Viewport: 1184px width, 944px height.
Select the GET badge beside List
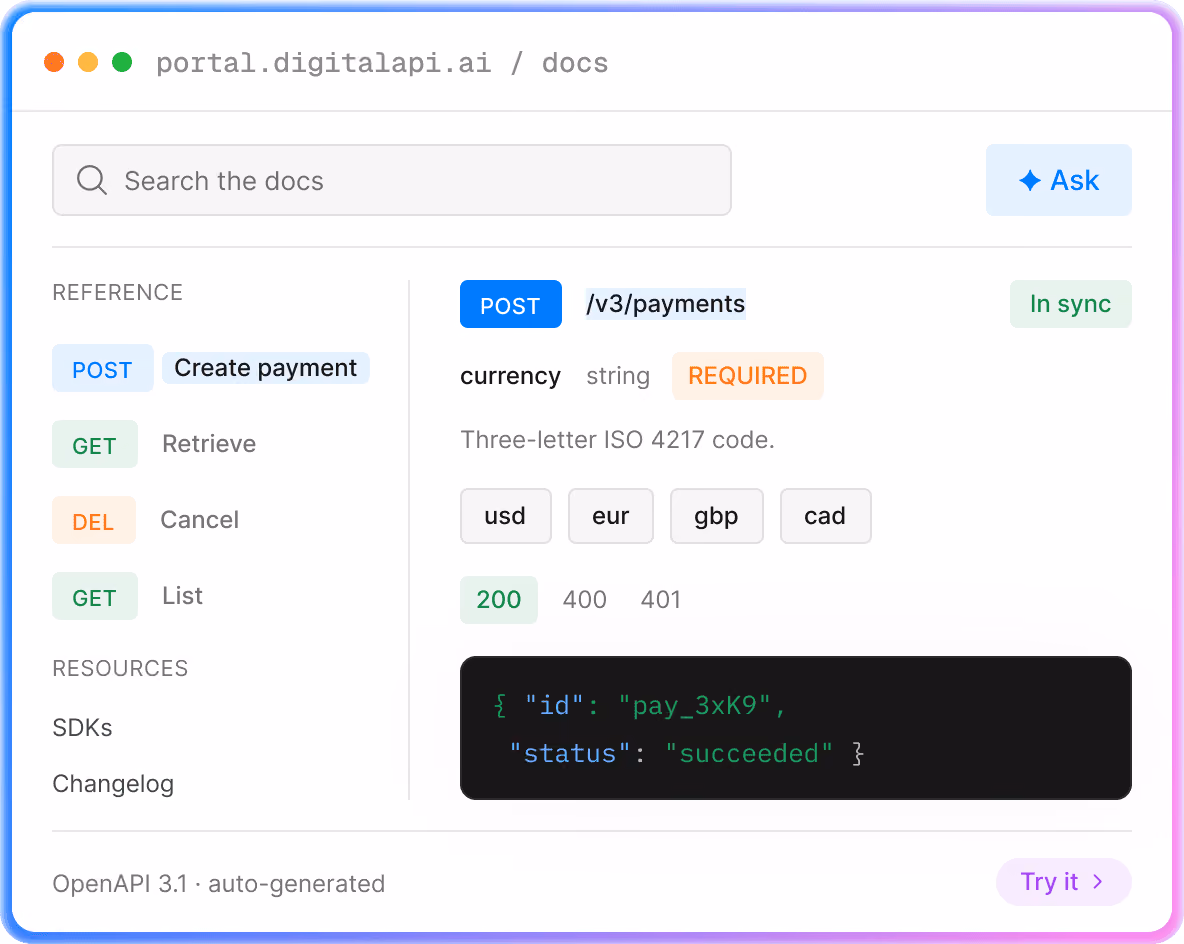[x=95, y=596]
